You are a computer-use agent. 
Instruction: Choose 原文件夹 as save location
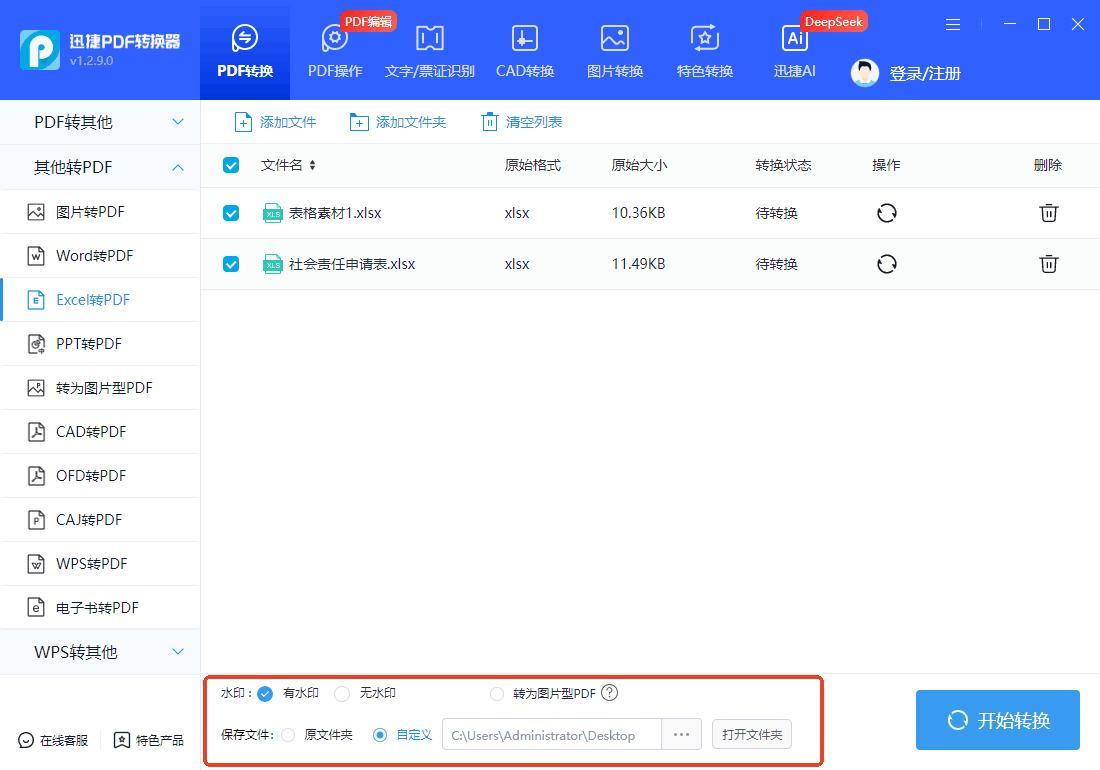(289, 735)
